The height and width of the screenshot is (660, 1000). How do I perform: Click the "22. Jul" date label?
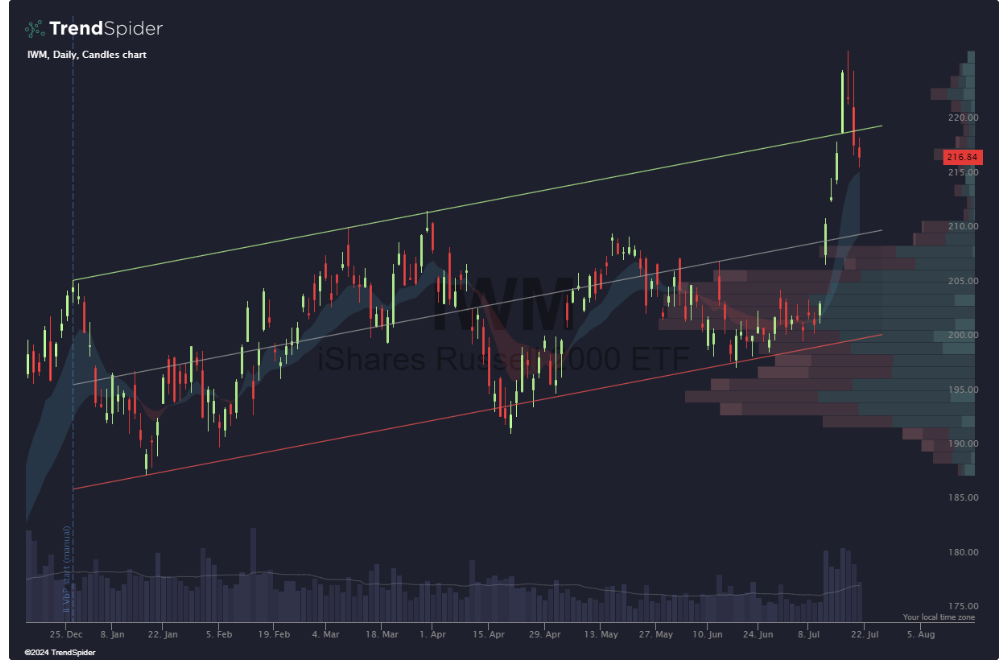[x=864, y=634]
